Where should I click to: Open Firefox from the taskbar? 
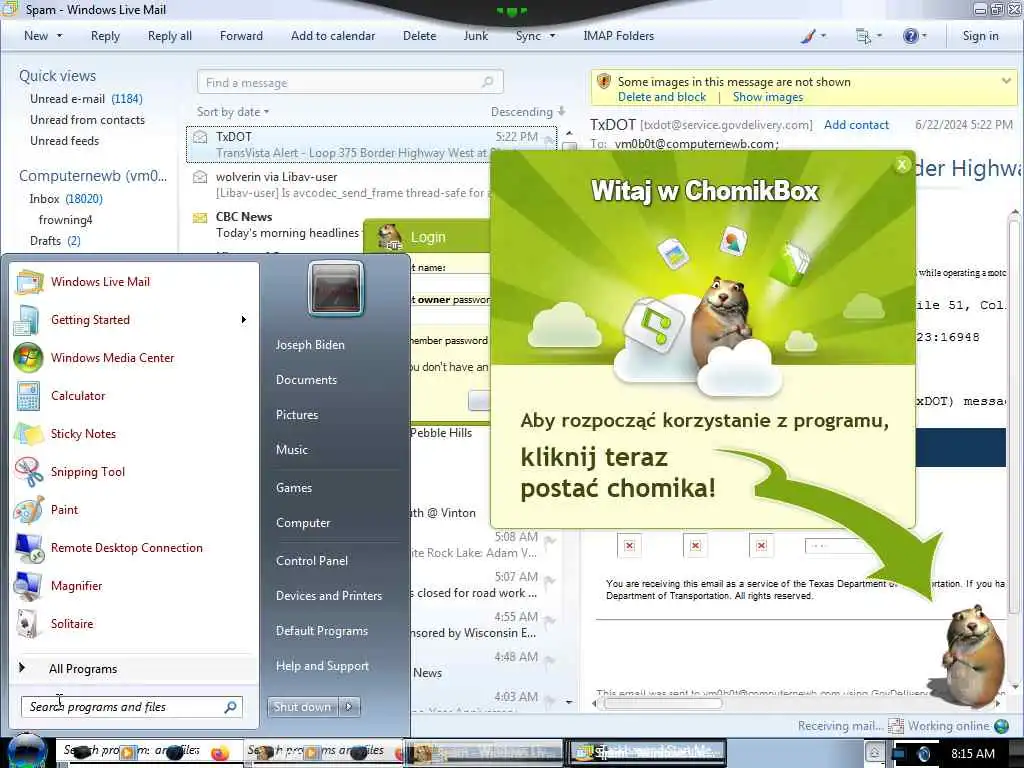(x=220, y=752)
